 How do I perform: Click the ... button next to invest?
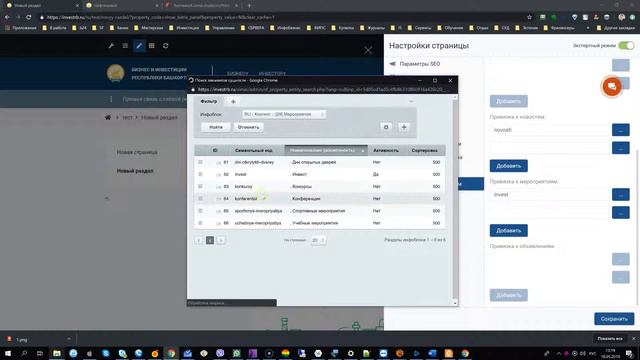coord(620,195)
